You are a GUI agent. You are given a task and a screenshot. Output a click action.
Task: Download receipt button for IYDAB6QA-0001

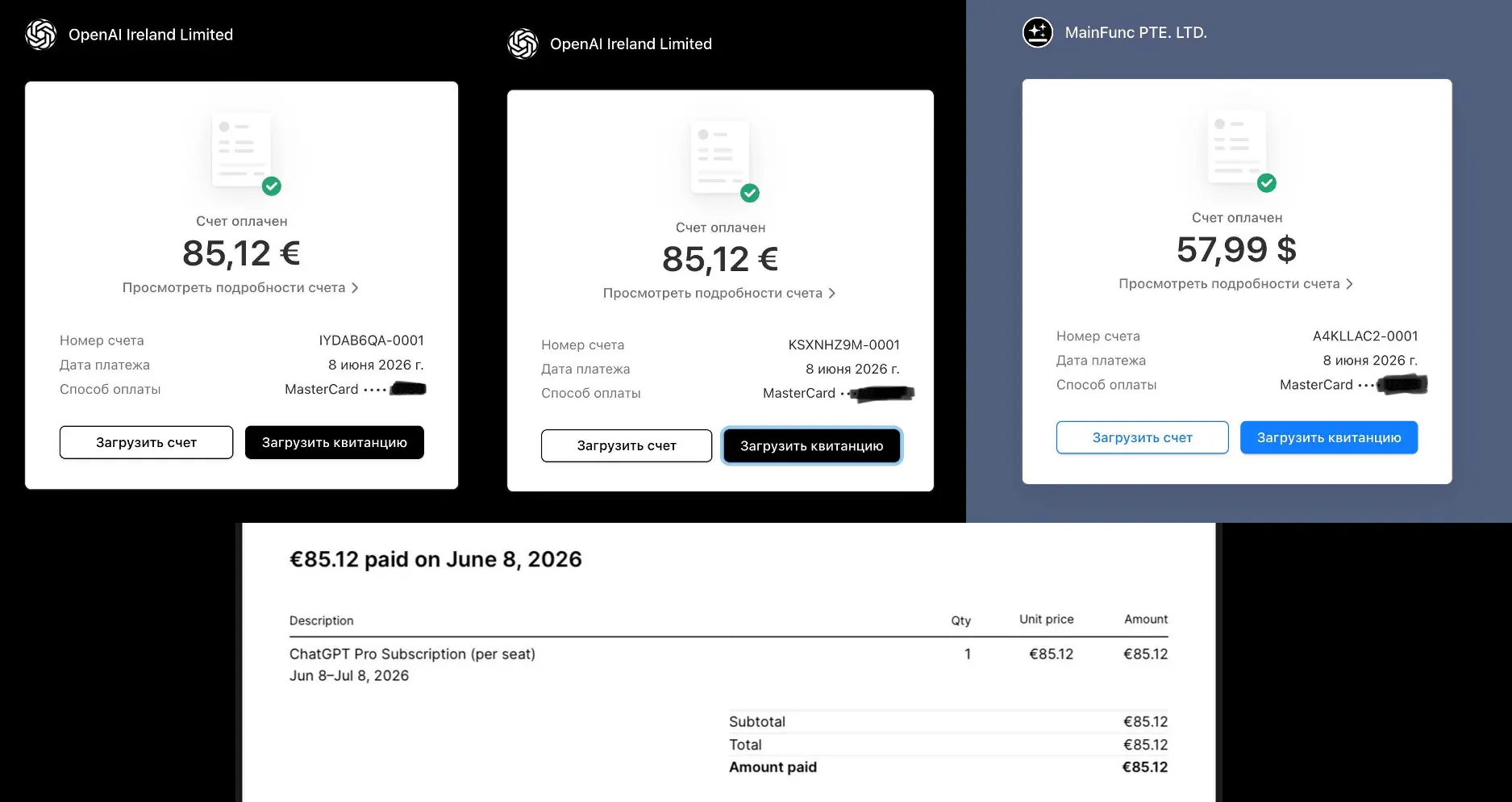click(x=335, y=442)
